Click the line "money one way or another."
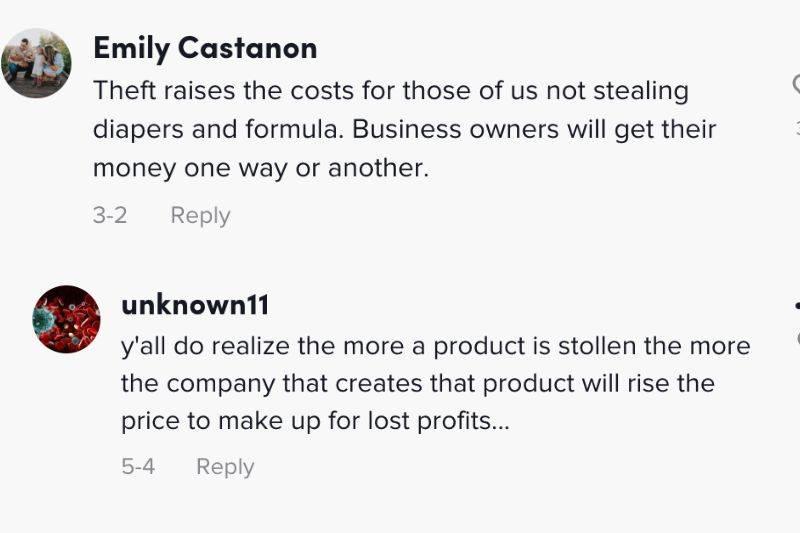Viewport: 800px width, 533px height. [x=260, y=168]
